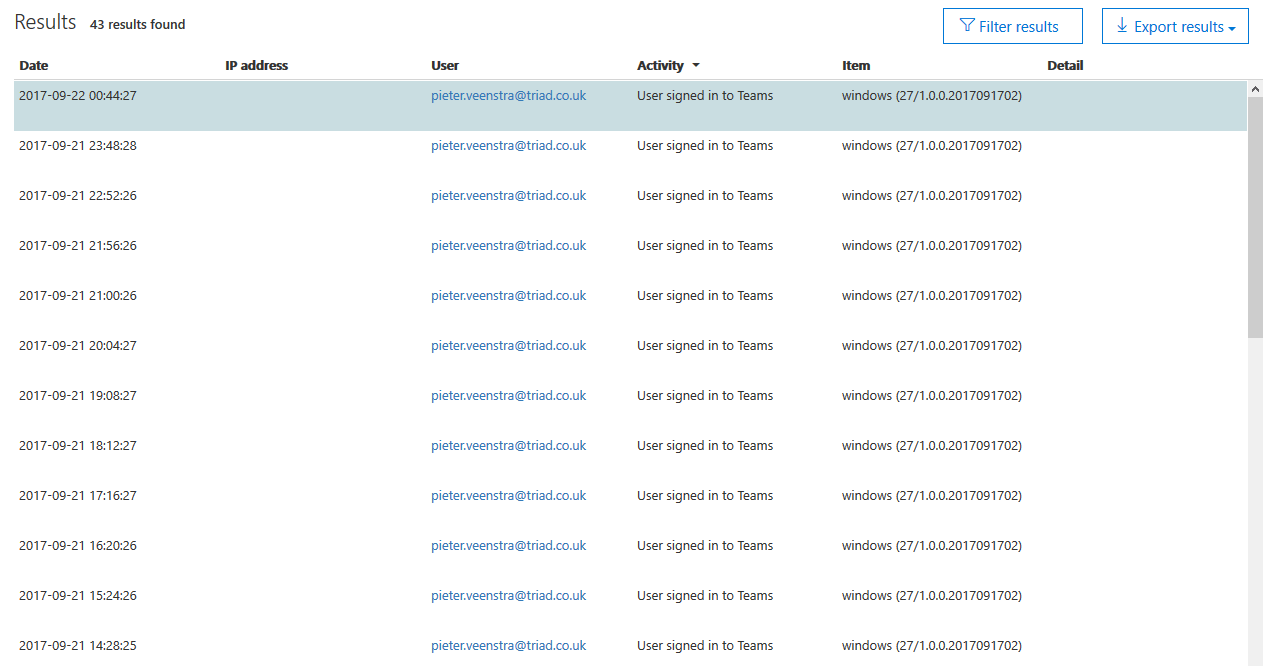Open user link in the 20:04:27 row
Viewport: 1263px width, 666px height.
(508, 346)
